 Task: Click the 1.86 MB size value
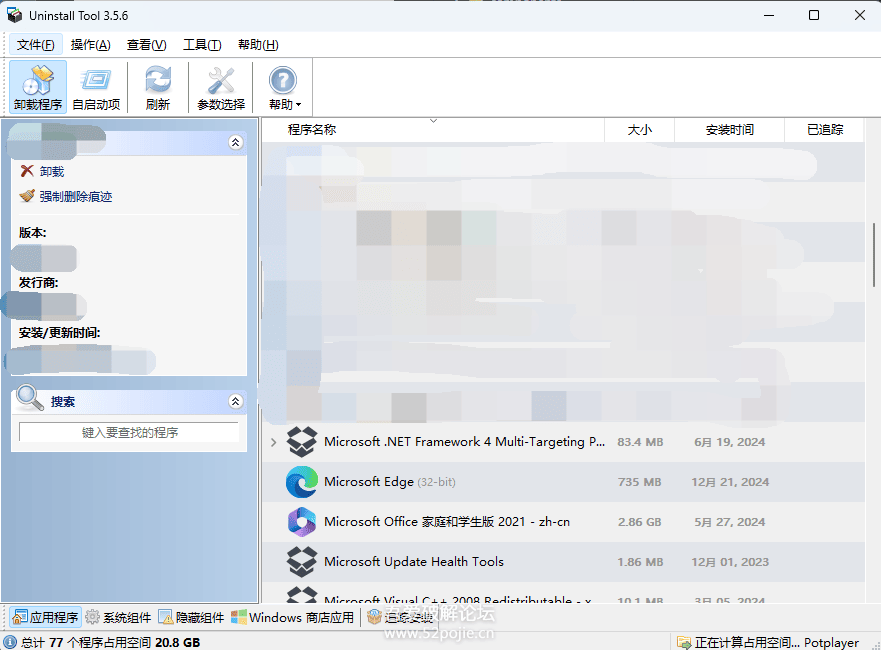click(x=640, y=562)
